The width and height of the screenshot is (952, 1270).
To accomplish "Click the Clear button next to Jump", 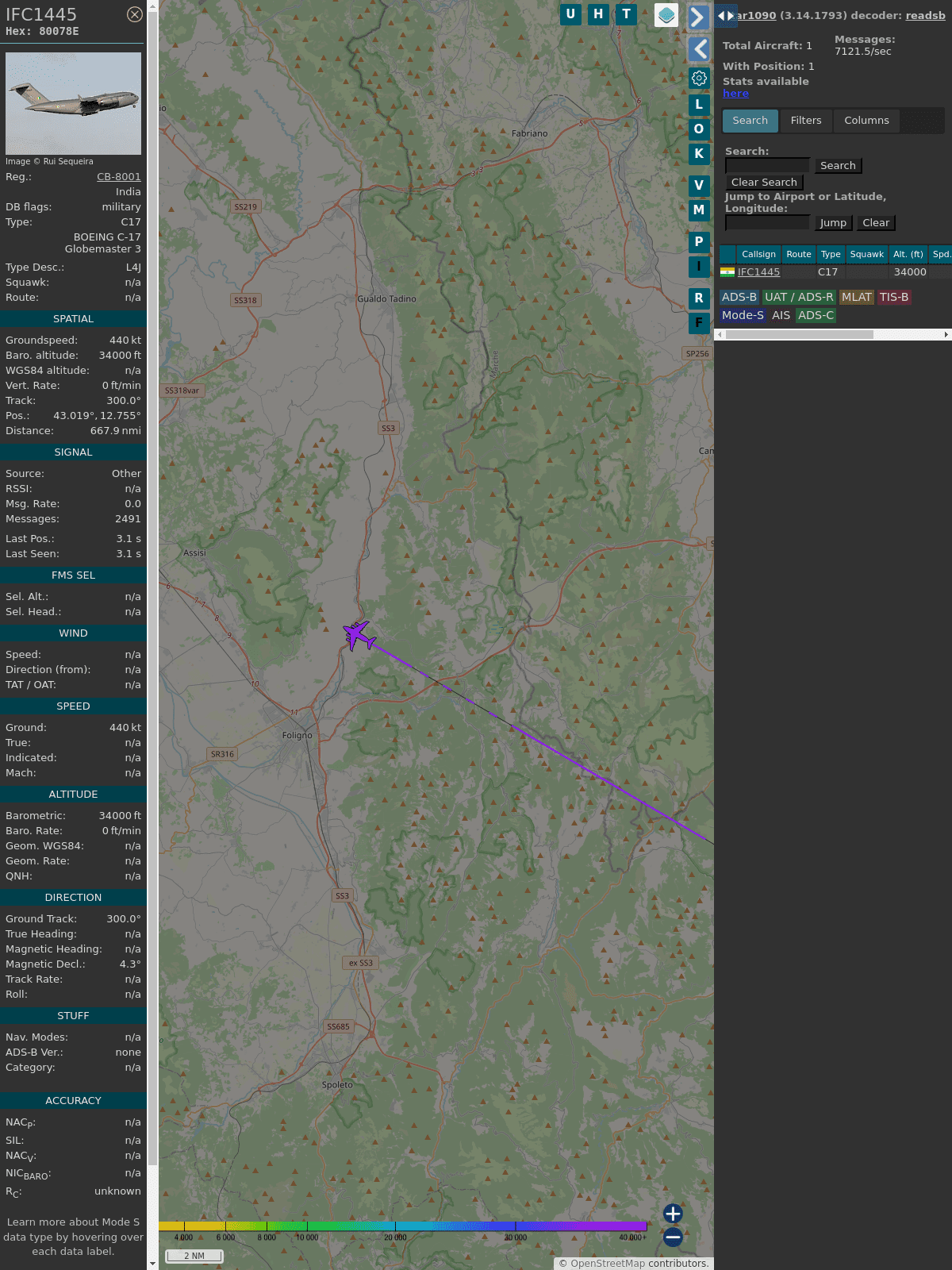I will point(876,222).
